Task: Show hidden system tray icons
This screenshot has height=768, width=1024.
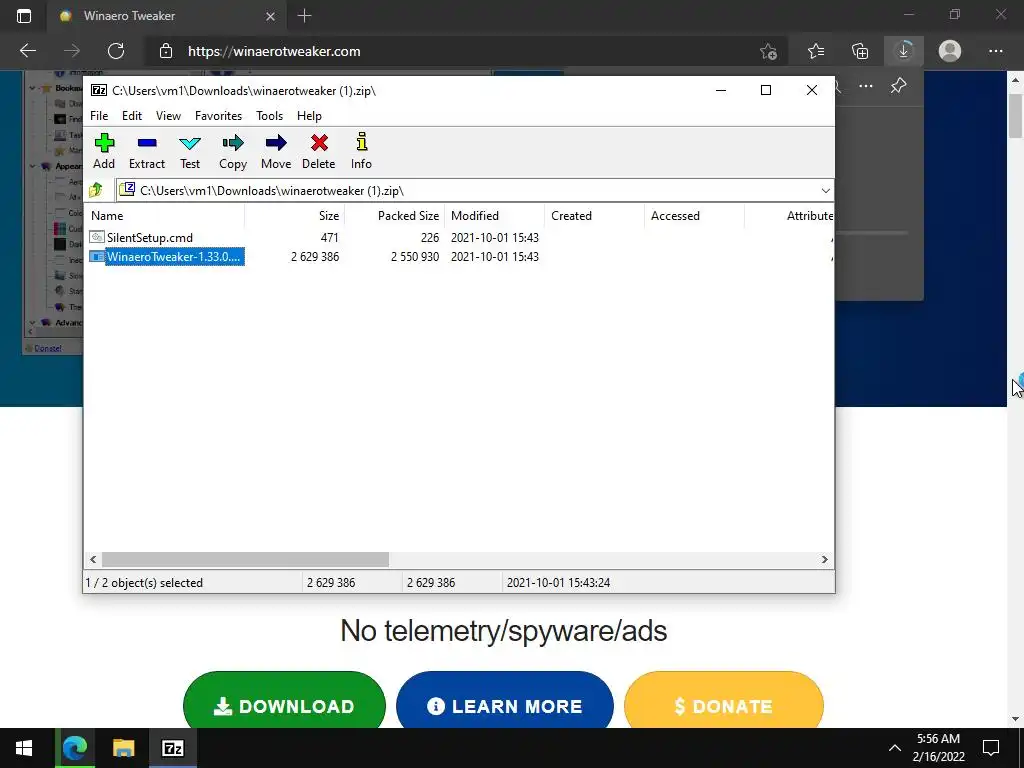Action: pos(895,748)
